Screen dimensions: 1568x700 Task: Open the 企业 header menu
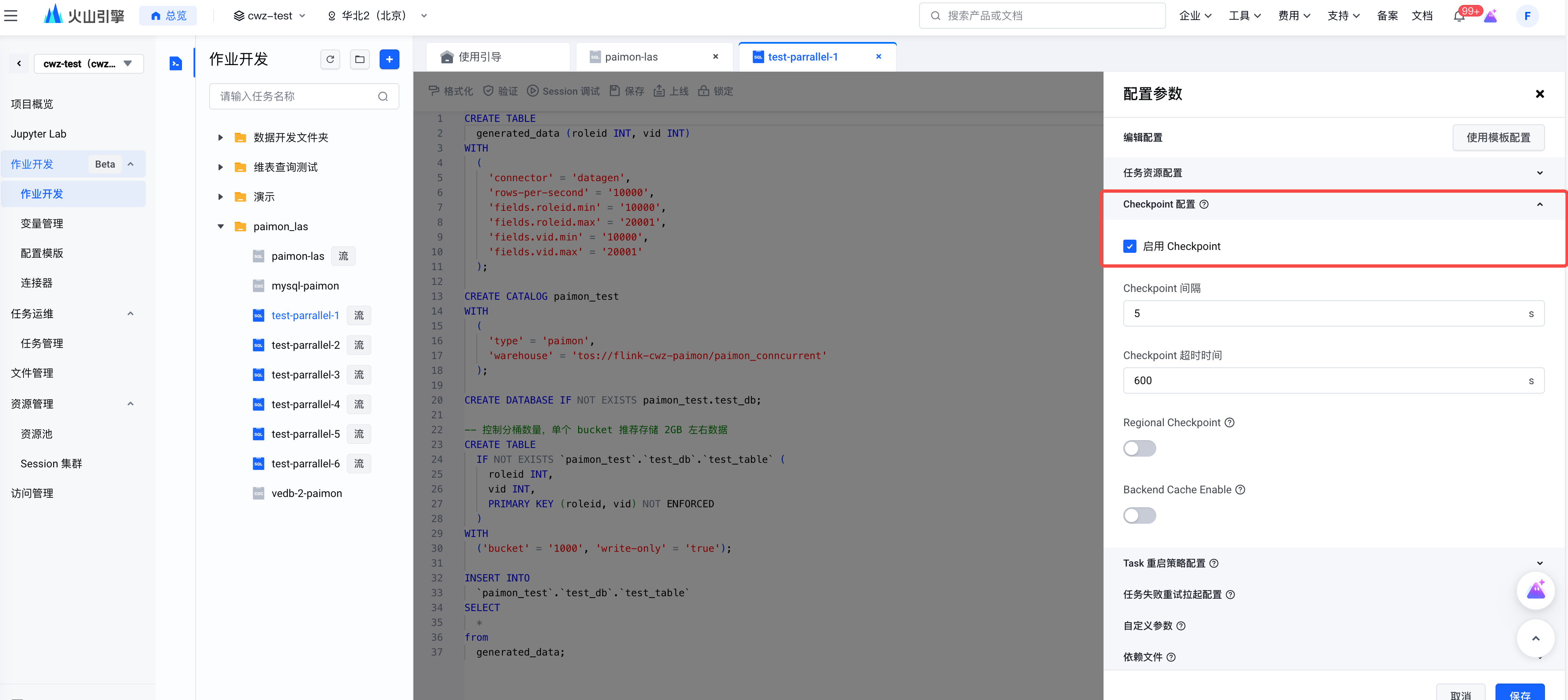point(1195,16)
